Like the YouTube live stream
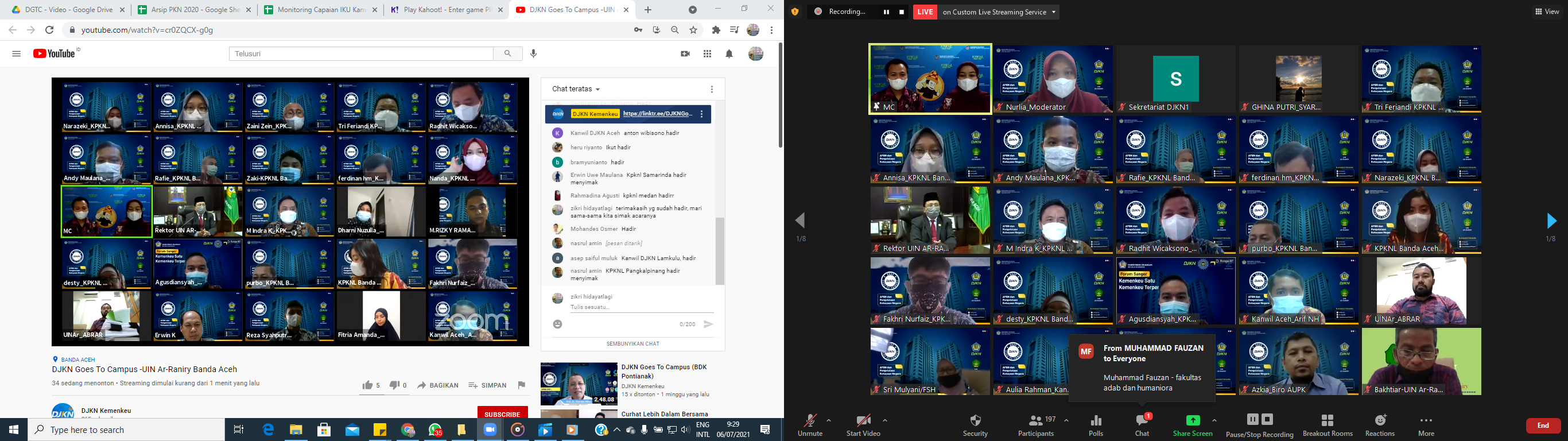Image resolution: width=1568 pixels, height=441 pixels. [368, 385]
